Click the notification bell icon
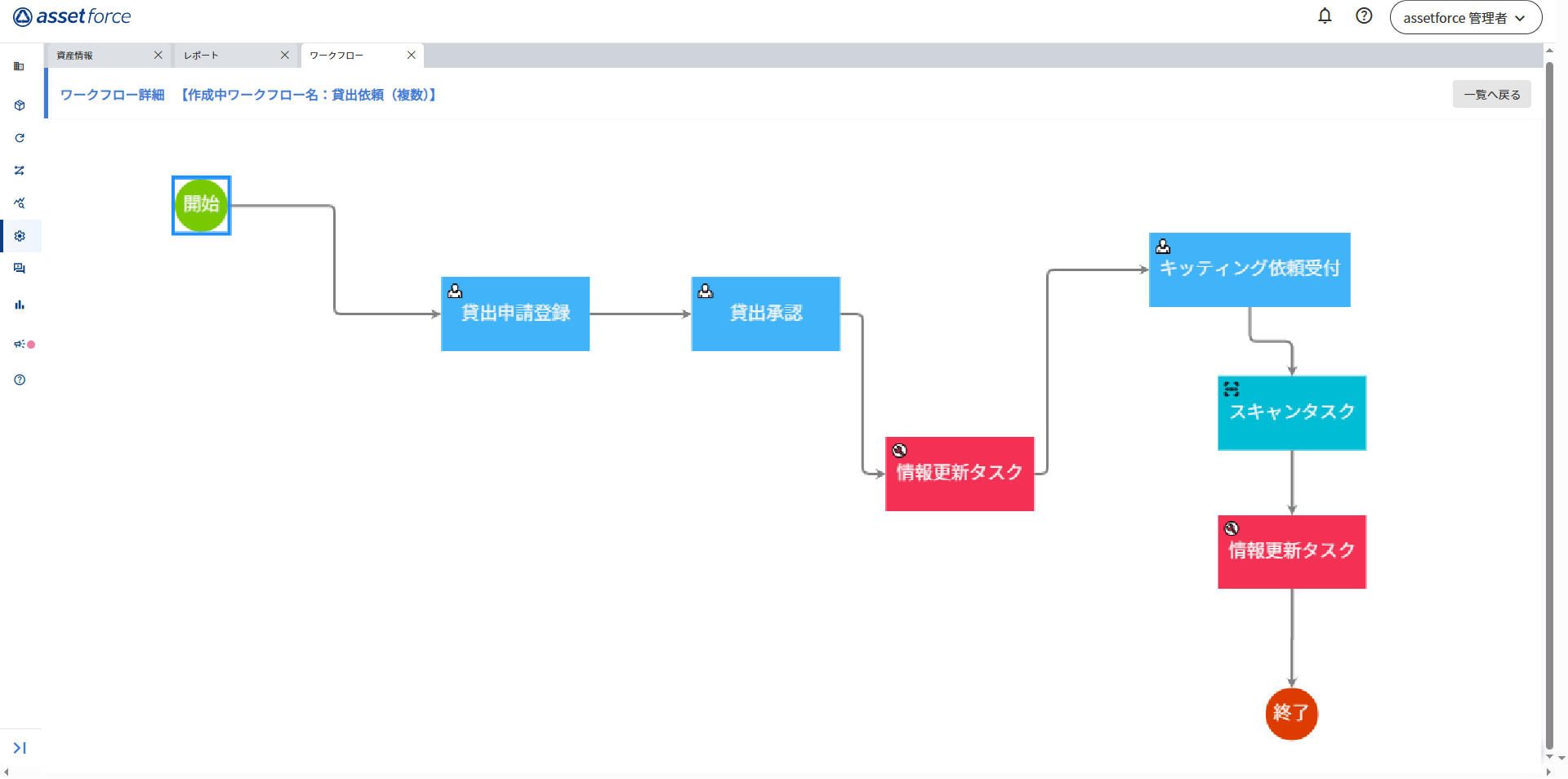1568x779 pixels. click(1325, 16)
